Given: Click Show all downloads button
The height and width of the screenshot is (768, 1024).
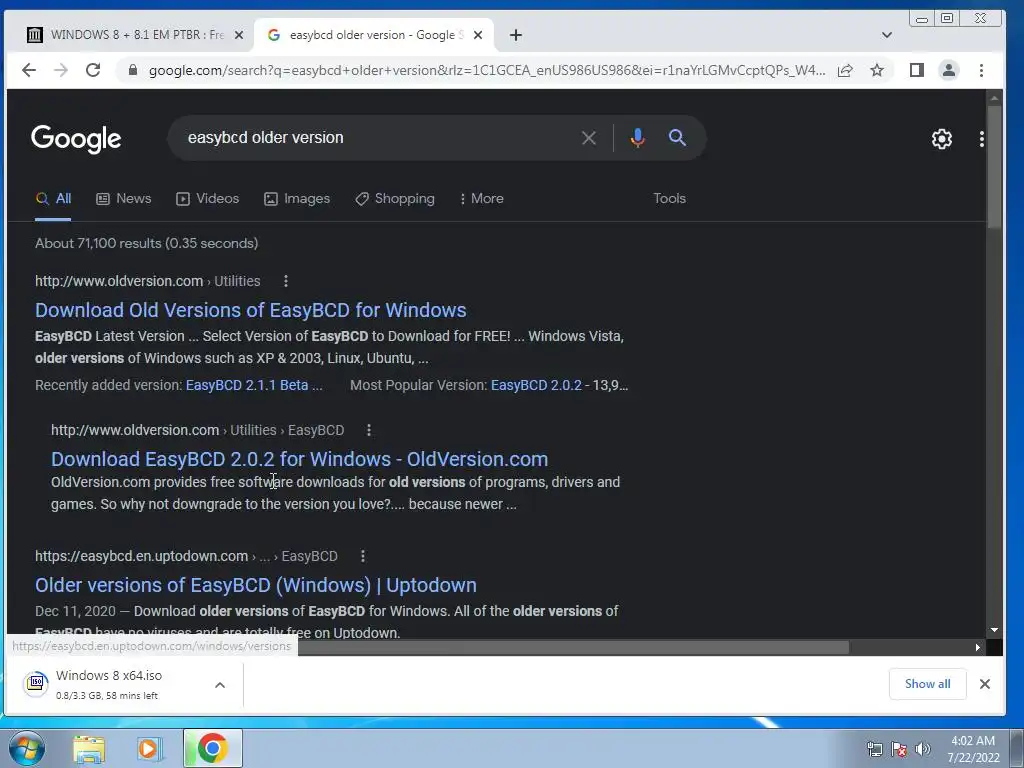Looking at the screenshot, I should pyautogui.click(x=927, y=684).
